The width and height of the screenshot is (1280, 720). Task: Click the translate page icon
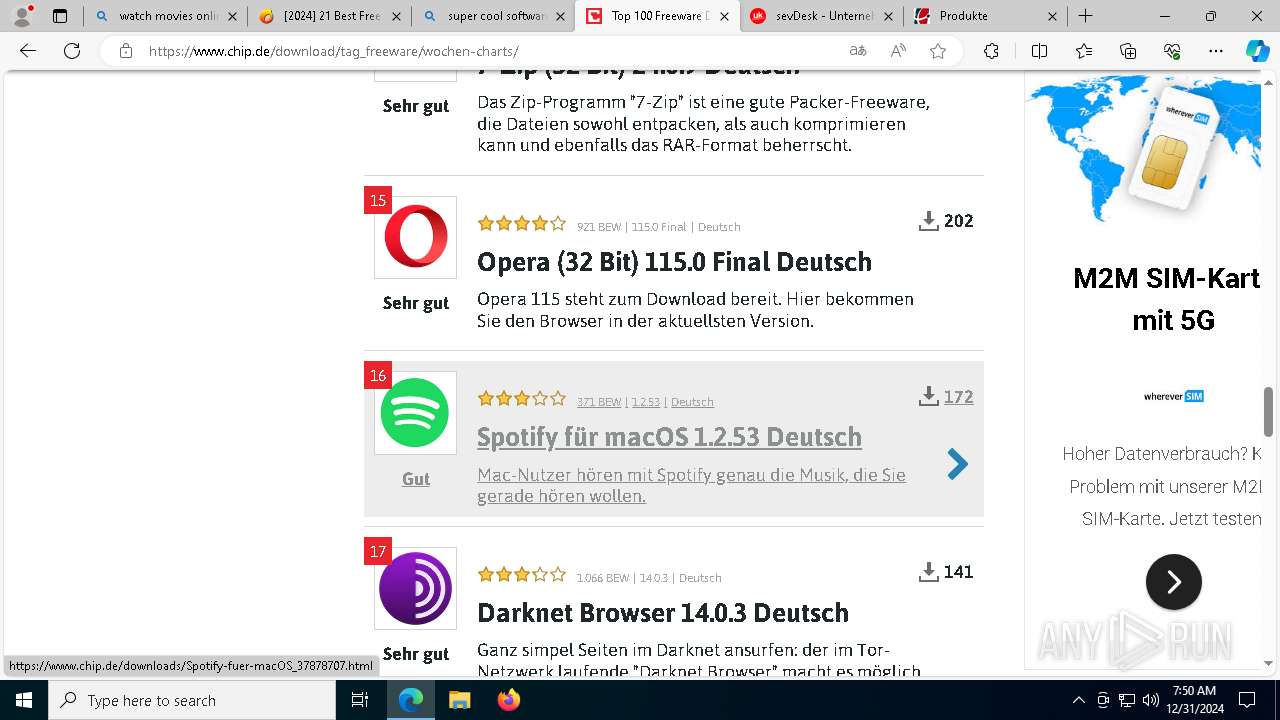pos(858,51)
